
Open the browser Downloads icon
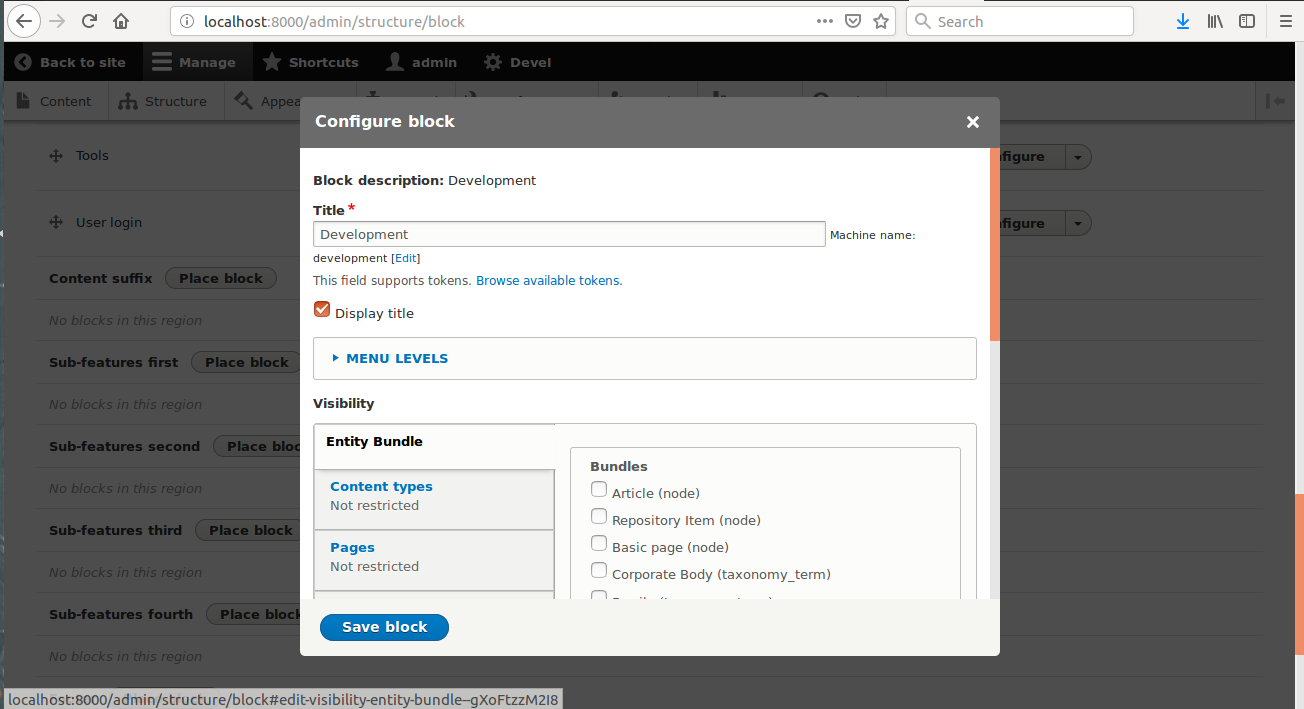coord(1182,20)
